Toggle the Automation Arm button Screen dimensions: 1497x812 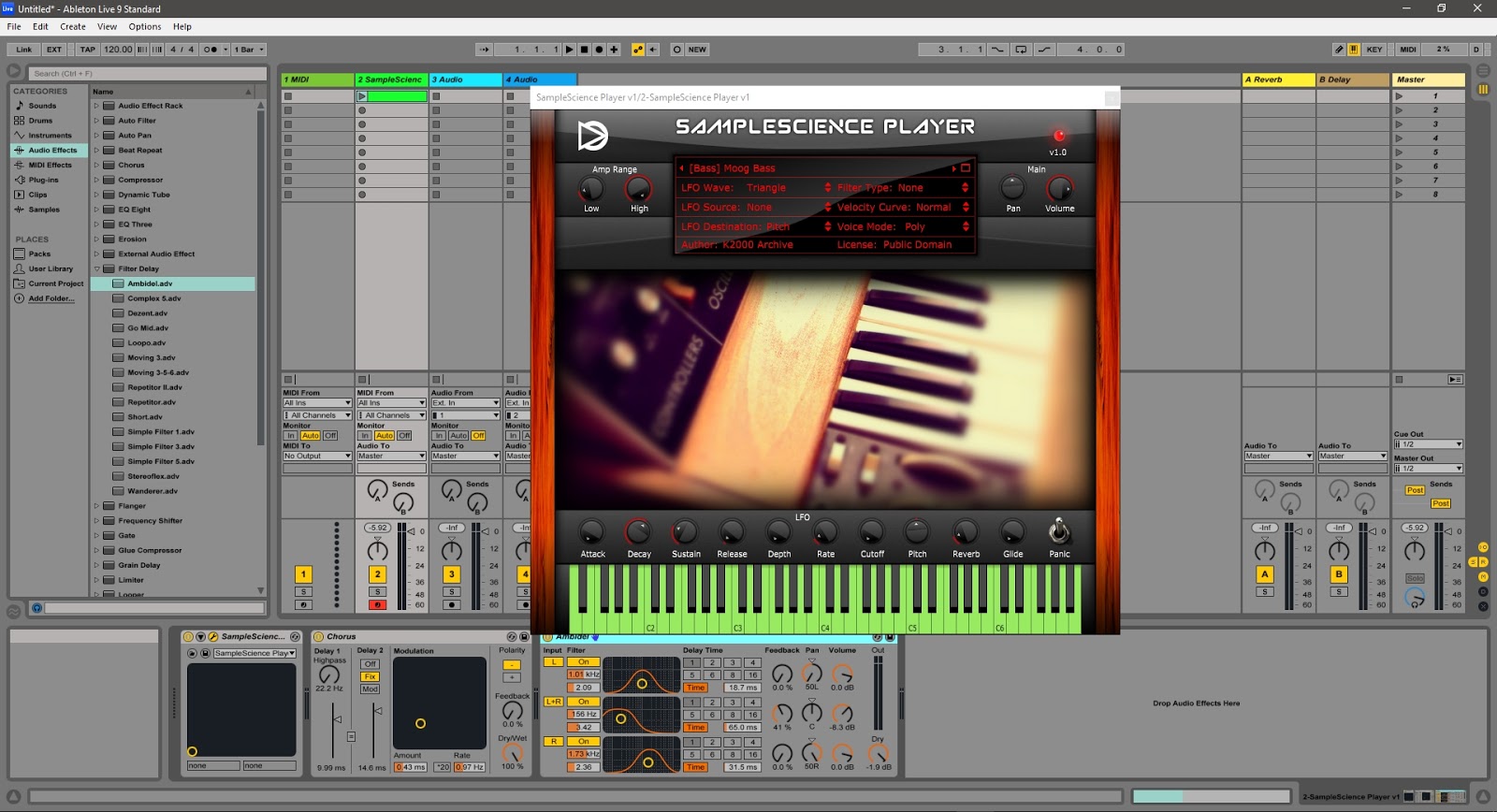(638, 50)
